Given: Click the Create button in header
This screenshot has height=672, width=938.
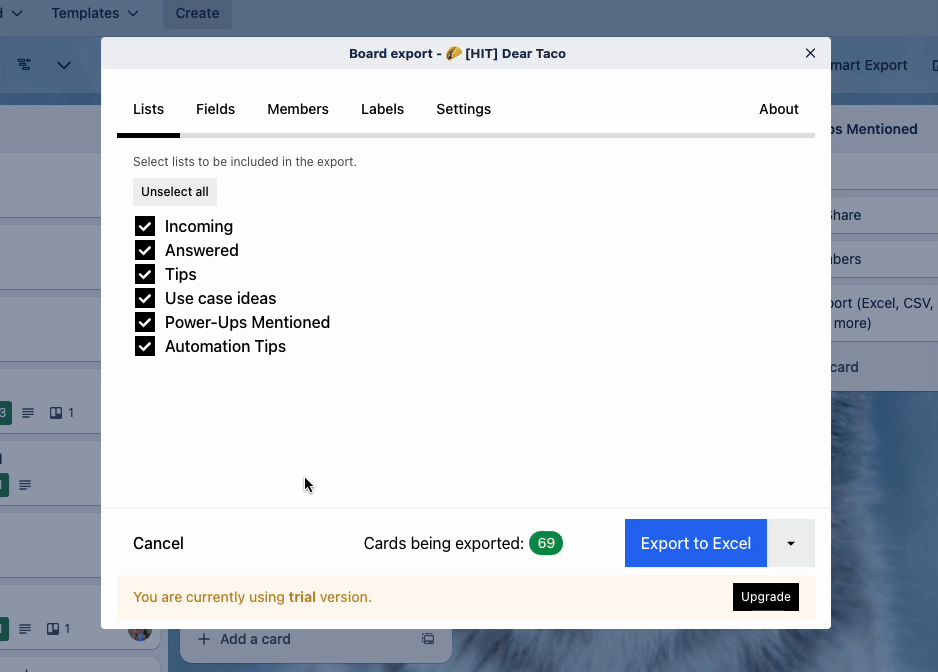Looking at the screenshot, I should (x=197, y=13).
